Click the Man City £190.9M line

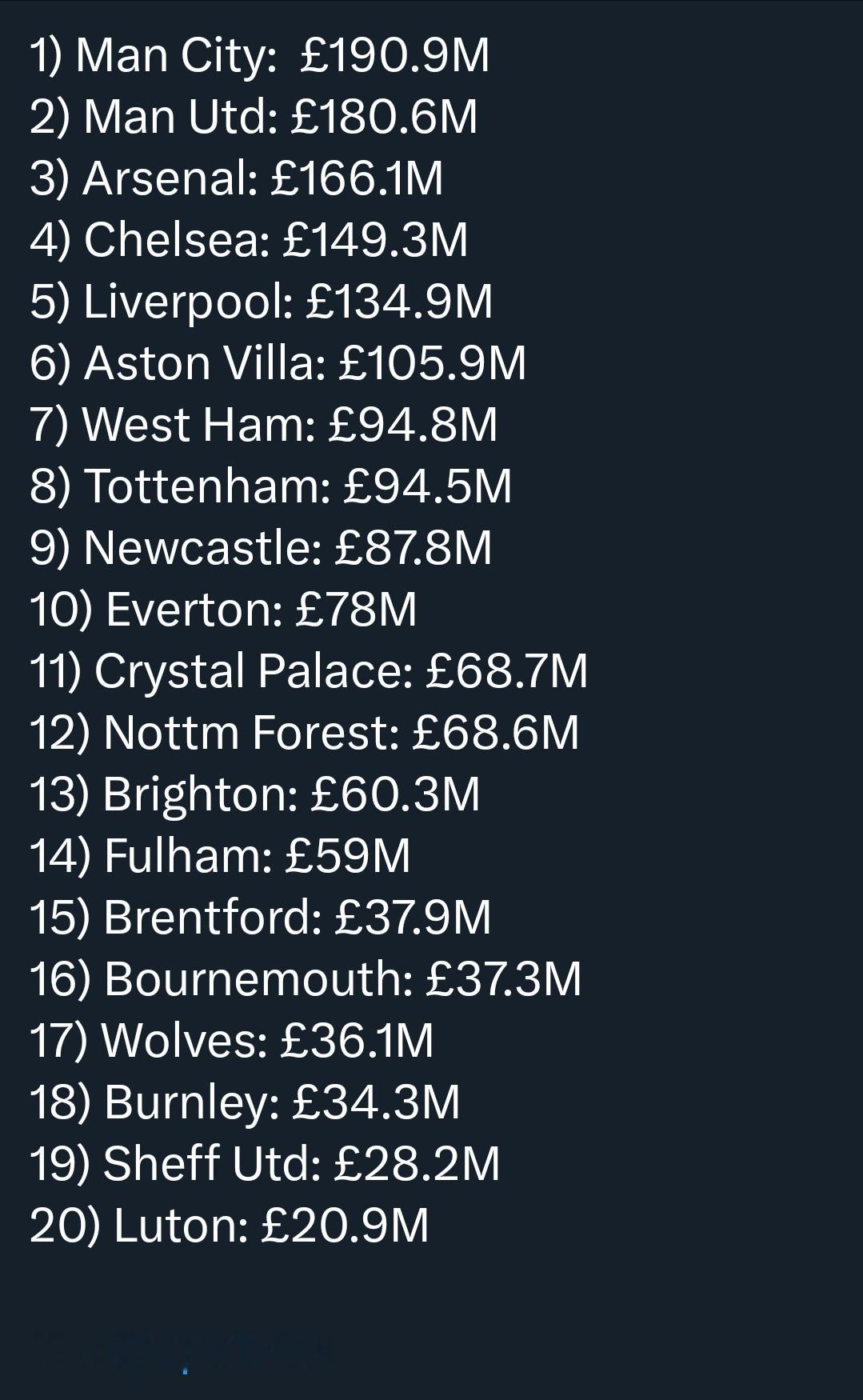[260, 57]
